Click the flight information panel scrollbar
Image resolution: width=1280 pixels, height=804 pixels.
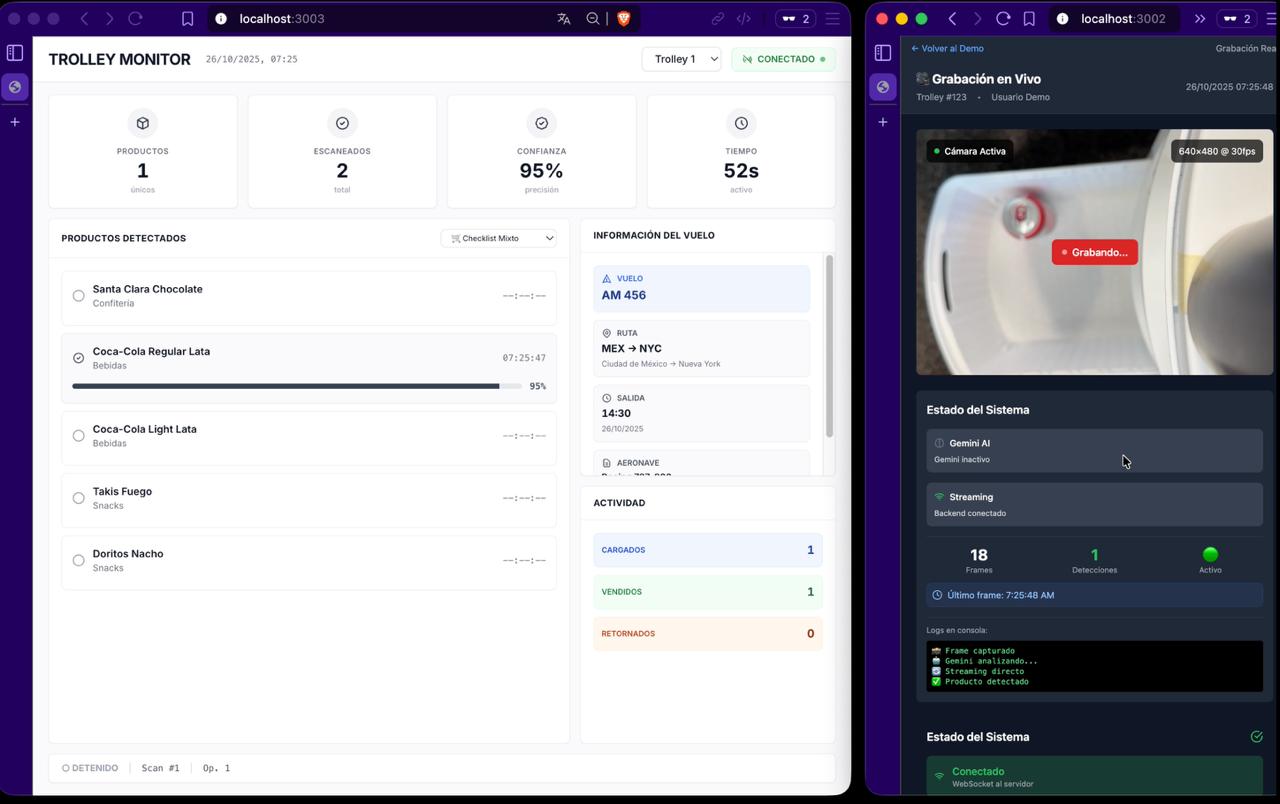[829, 346]
